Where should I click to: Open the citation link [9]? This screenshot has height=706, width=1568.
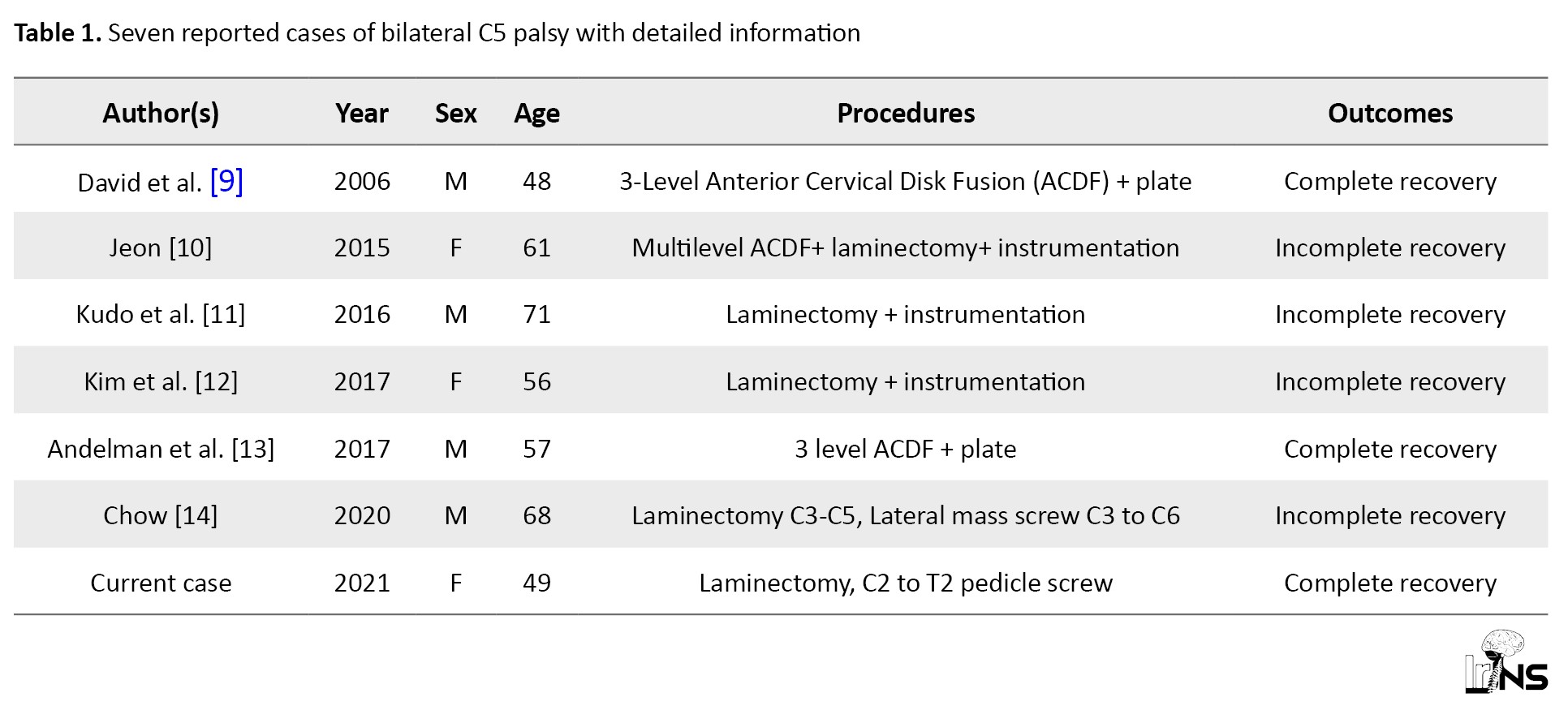coord(226,181)
